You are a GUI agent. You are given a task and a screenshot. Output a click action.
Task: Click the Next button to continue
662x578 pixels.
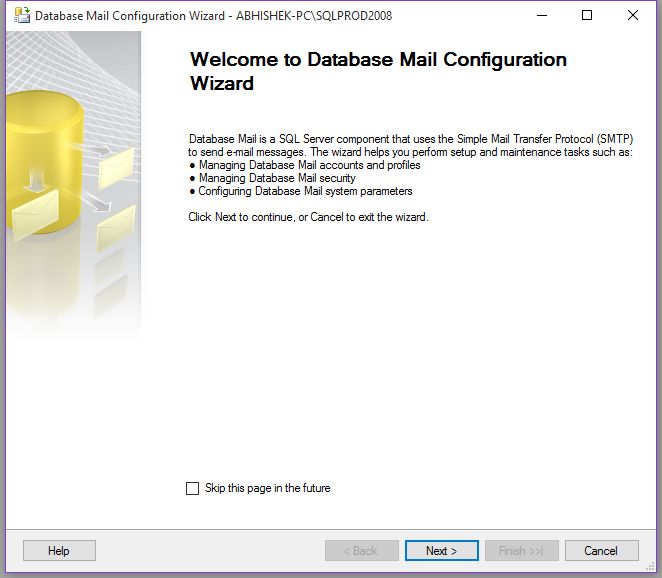(442, 551)
